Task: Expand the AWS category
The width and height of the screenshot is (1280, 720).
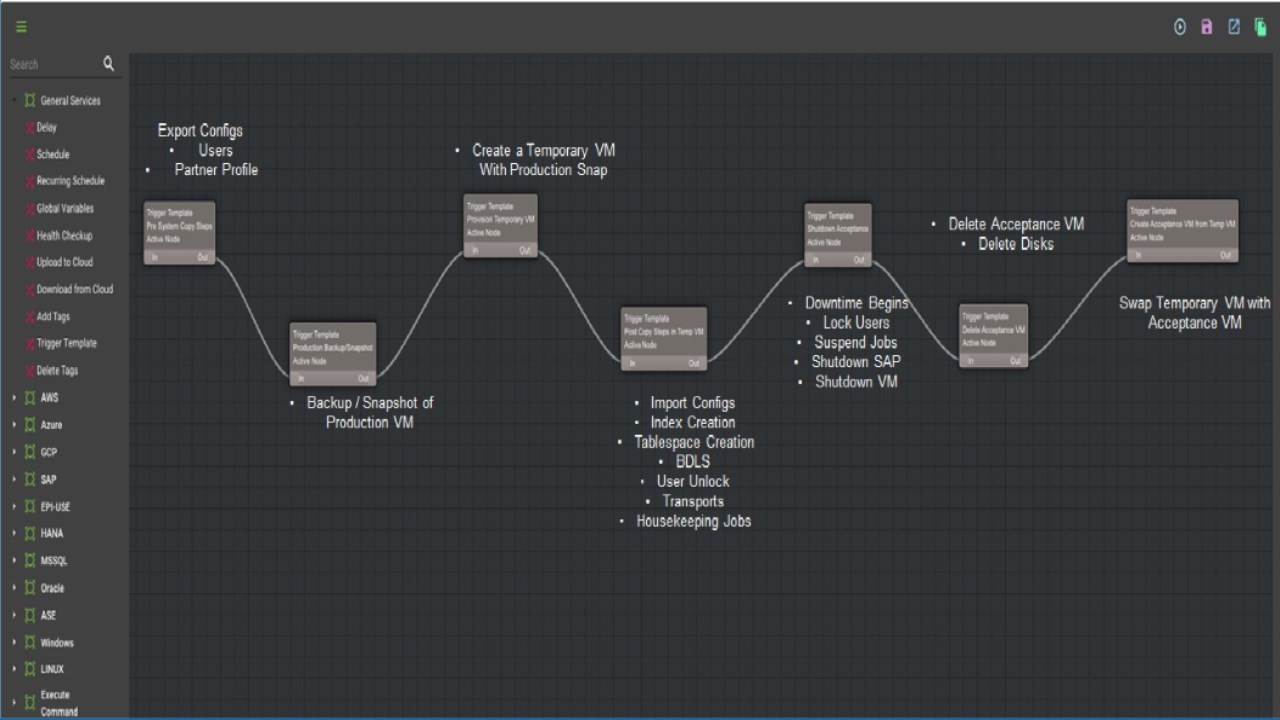Action: [x=14, y=398]
